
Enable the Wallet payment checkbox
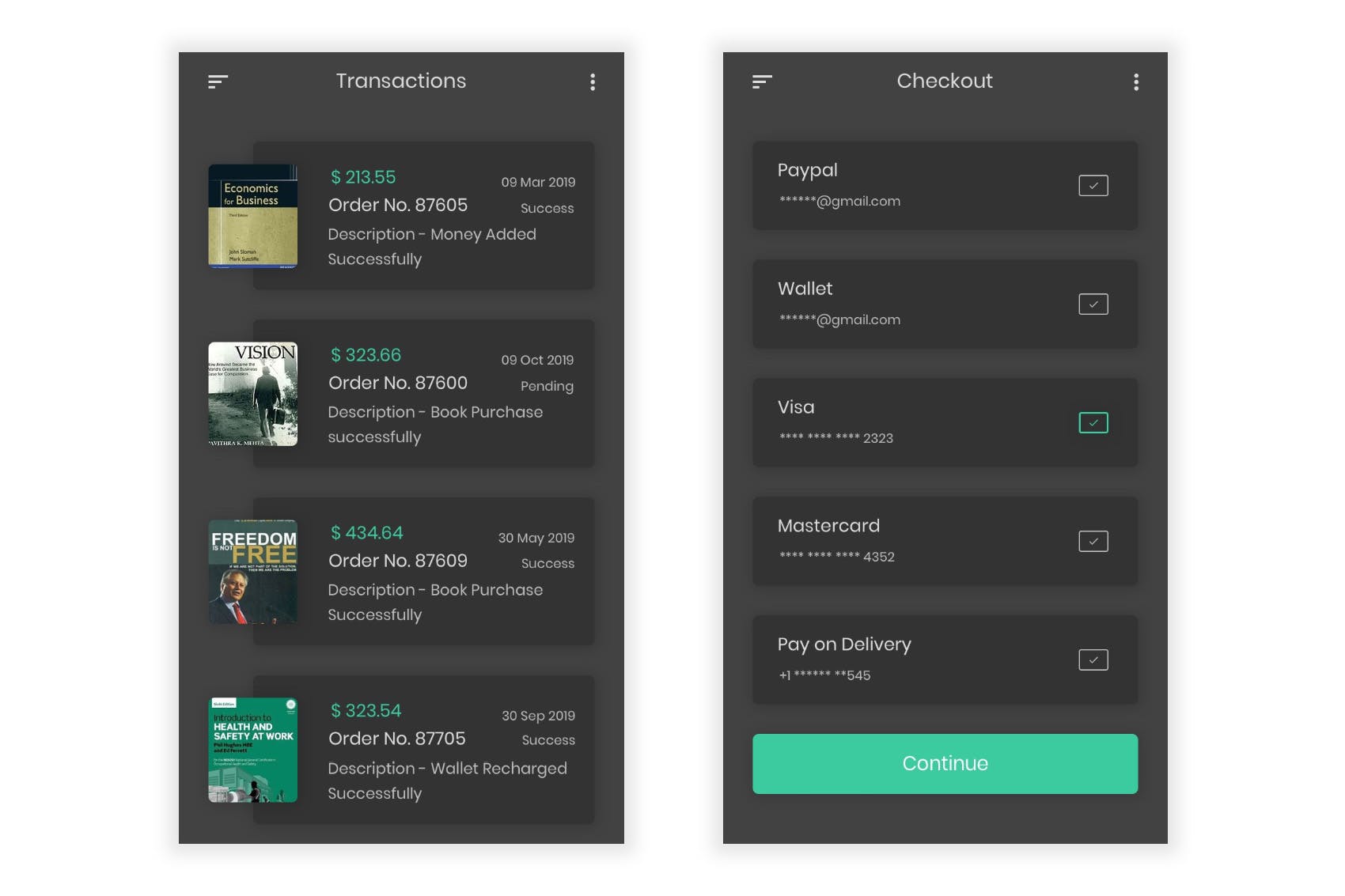(1093, 304)
